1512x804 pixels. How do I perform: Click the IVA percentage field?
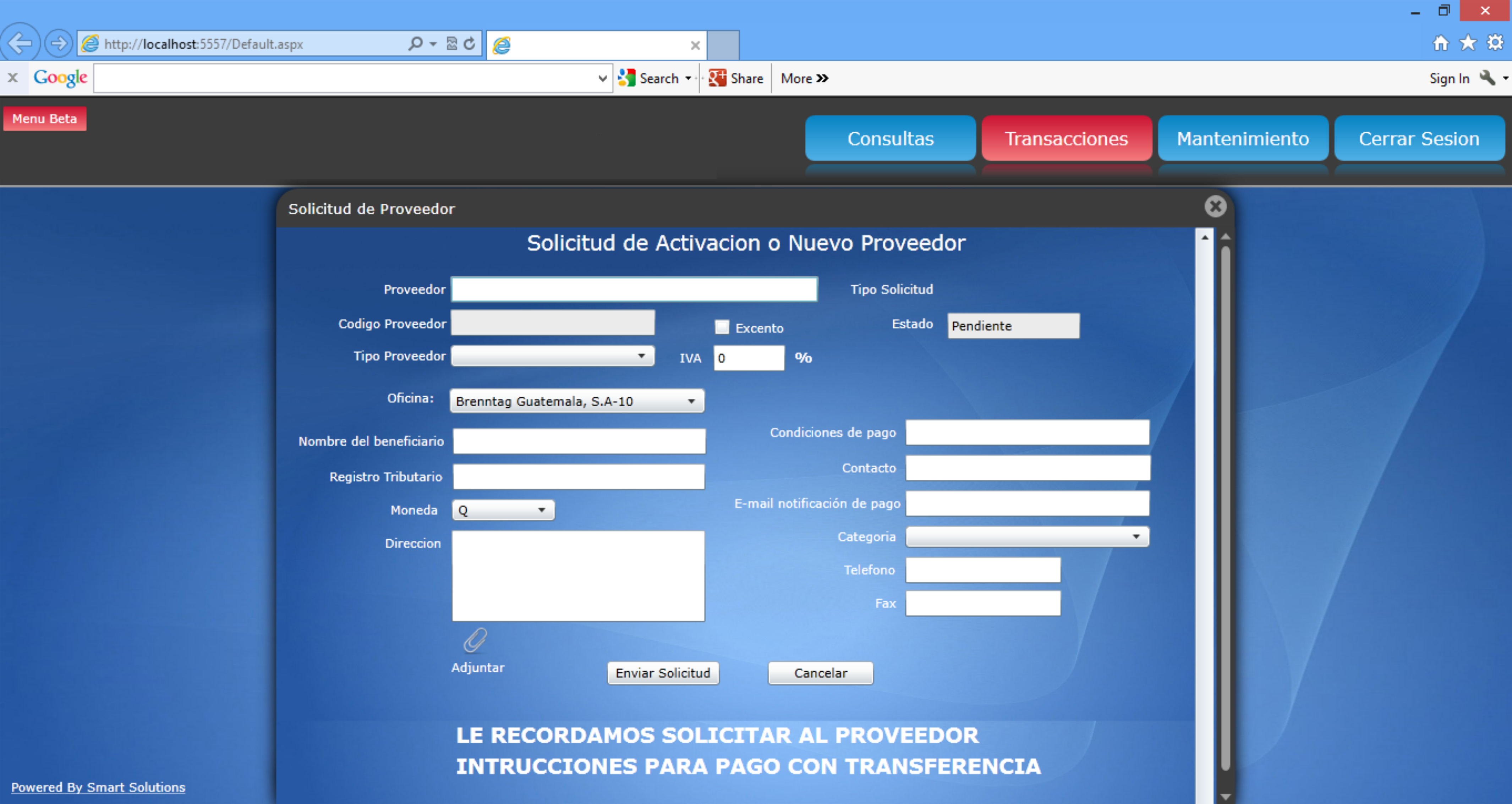(749, 357)
